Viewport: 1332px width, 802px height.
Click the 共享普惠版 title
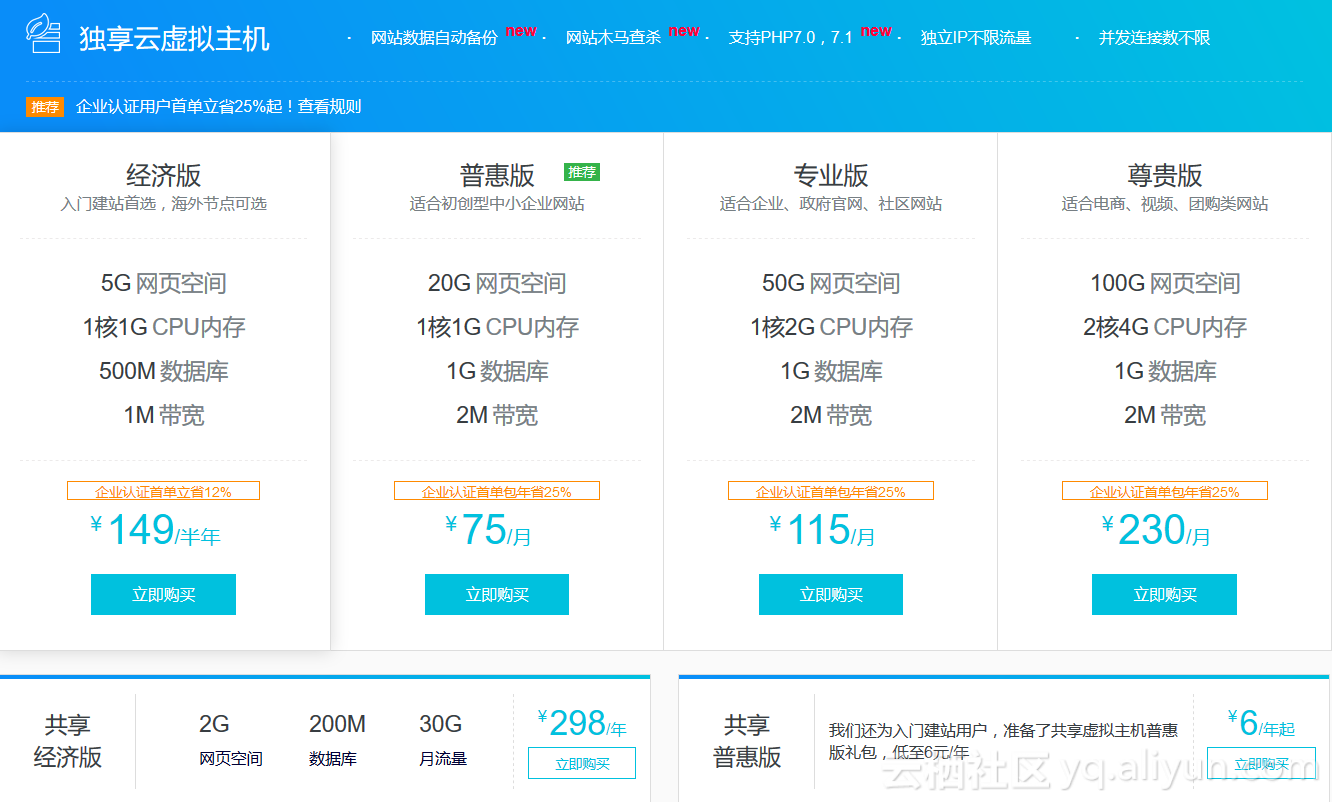(x=747, y=741)
